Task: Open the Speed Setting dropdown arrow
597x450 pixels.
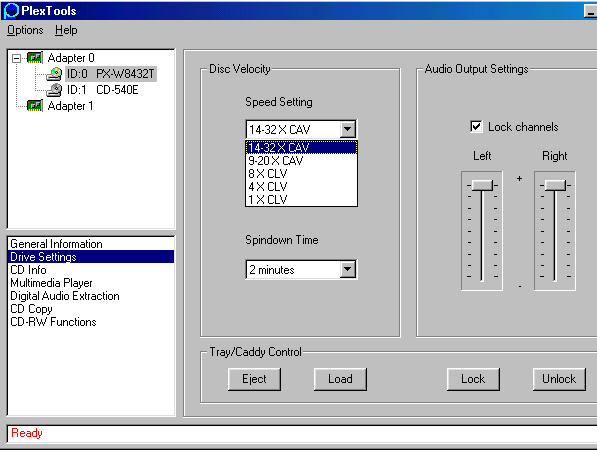Action: point(348,129)
